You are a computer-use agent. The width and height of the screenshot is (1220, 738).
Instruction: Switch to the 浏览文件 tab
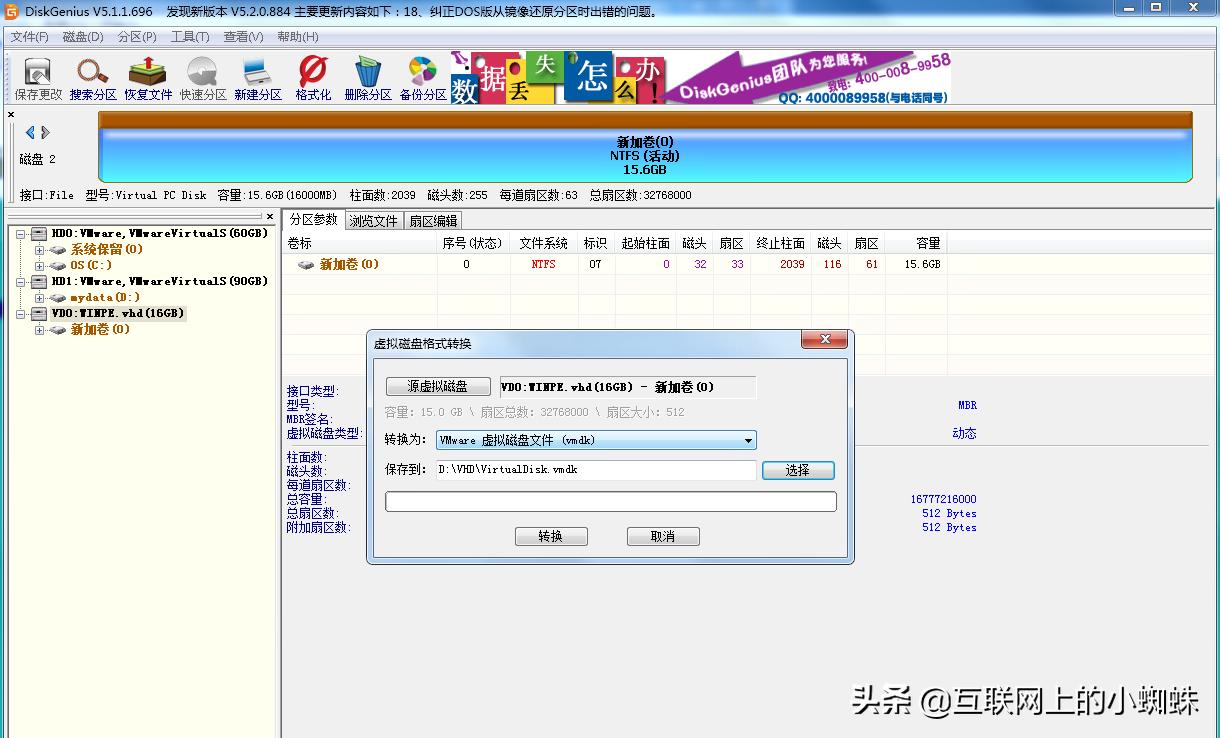pos(374,220)
